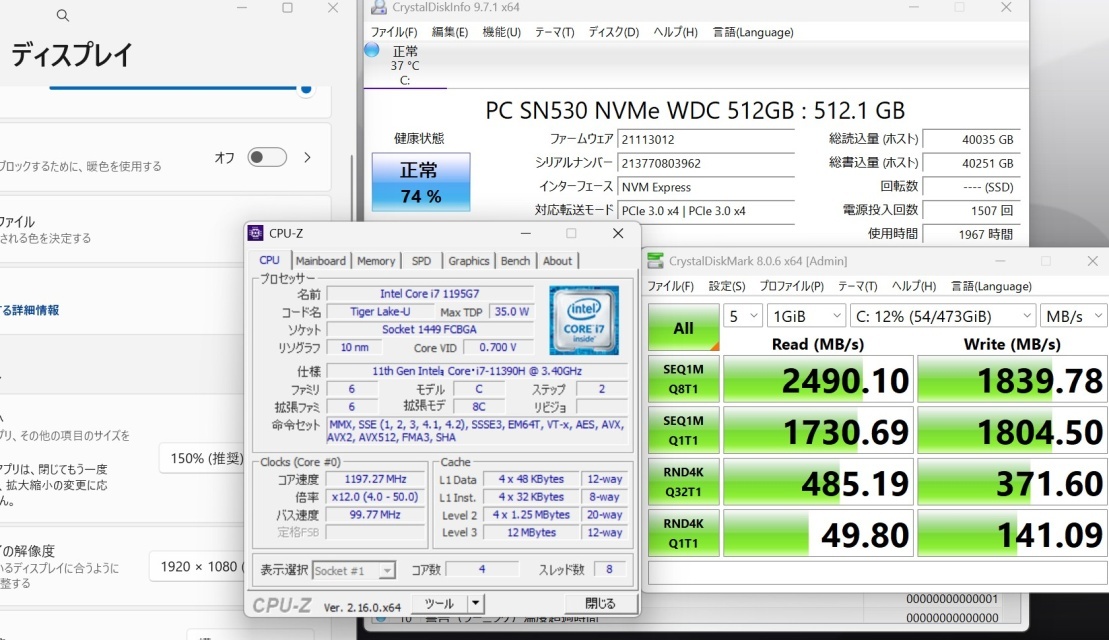Image resolution: width=1109 pixels, height=640 pixels.
Task: Open ファイル(F) menu in CrystalDiskMark
Action: click(x=670, y=286)
